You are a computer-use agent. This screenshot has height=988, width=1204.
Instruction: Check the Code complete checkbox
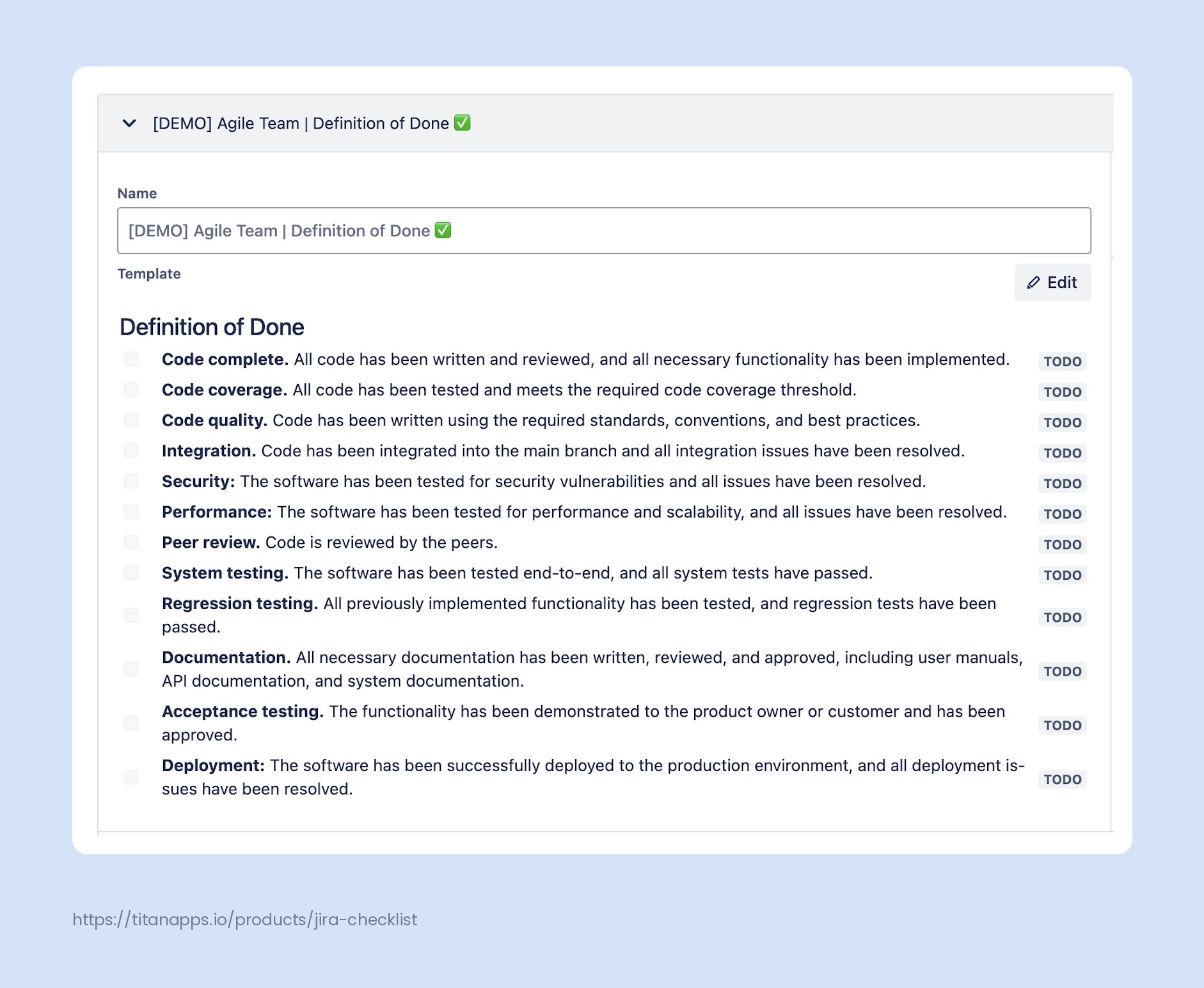click(x=131, y=359)
